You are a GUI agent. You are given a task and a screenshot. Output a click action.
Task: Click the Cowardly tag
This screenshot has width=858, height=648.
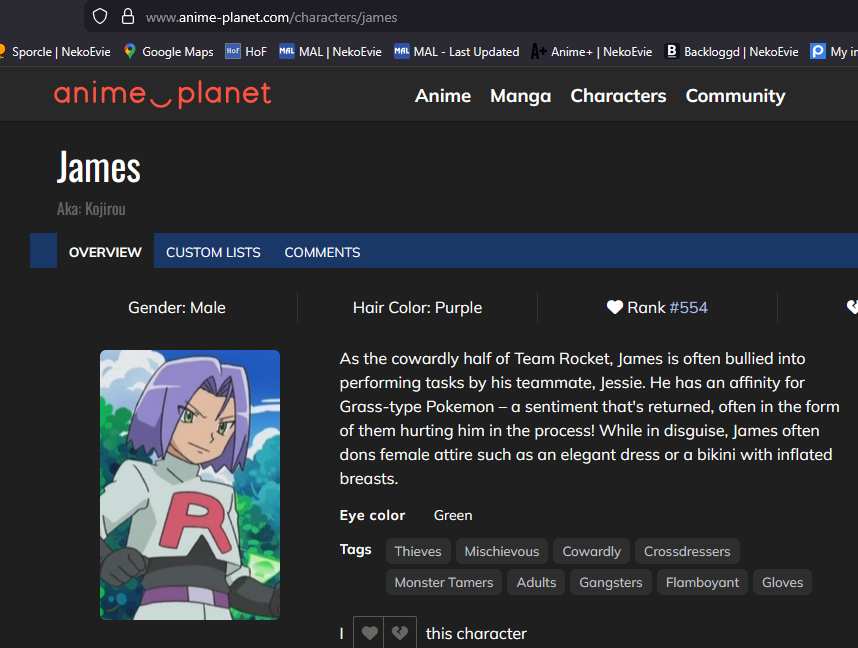click(592, 551)
